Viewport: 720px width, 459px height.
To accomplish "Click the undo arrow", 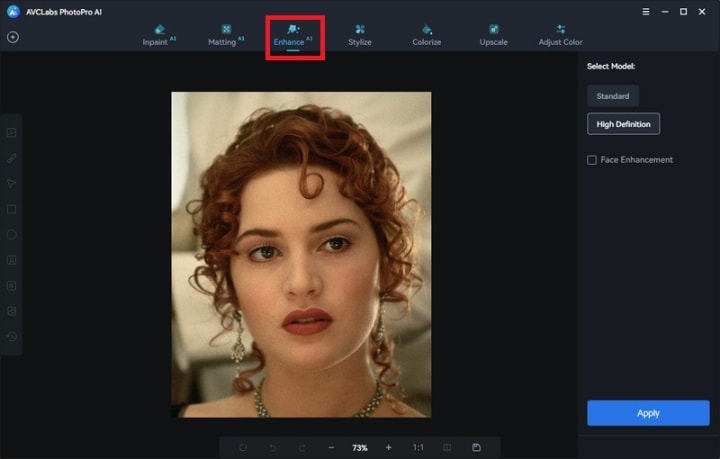I will pyautogui.click(x=272, y=447).
